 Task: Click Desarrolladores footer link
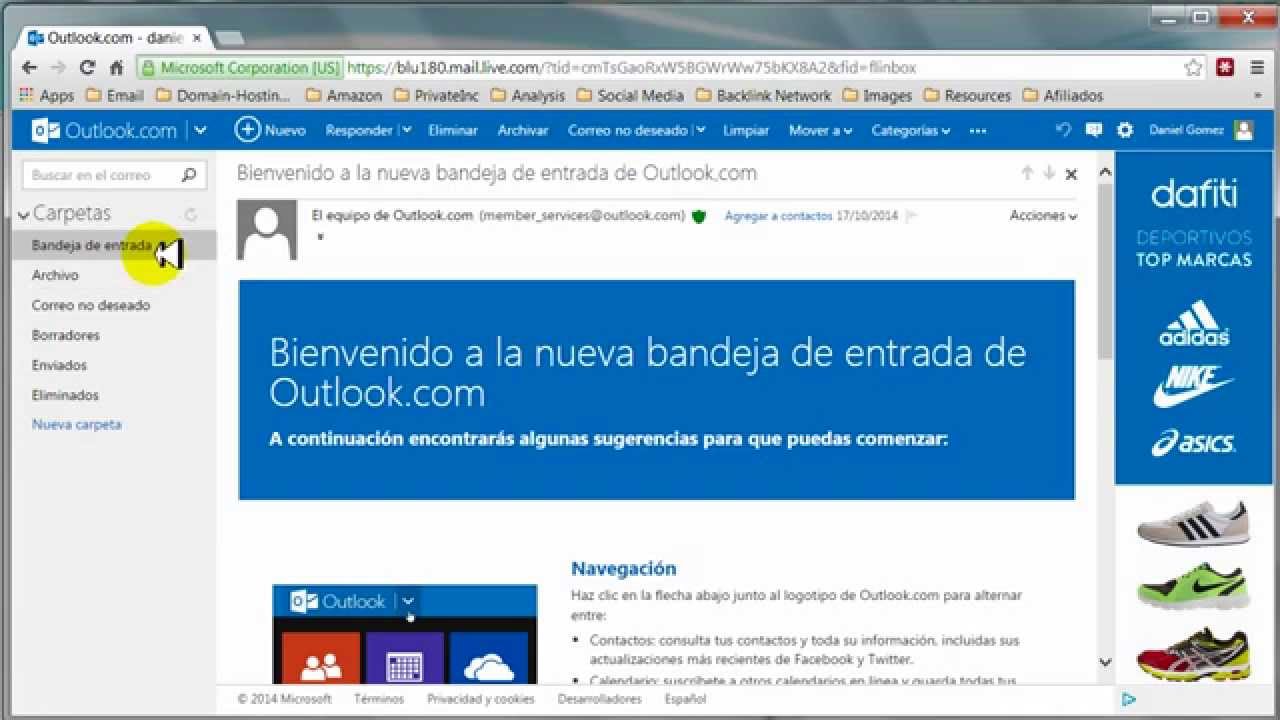click(600, 699)
